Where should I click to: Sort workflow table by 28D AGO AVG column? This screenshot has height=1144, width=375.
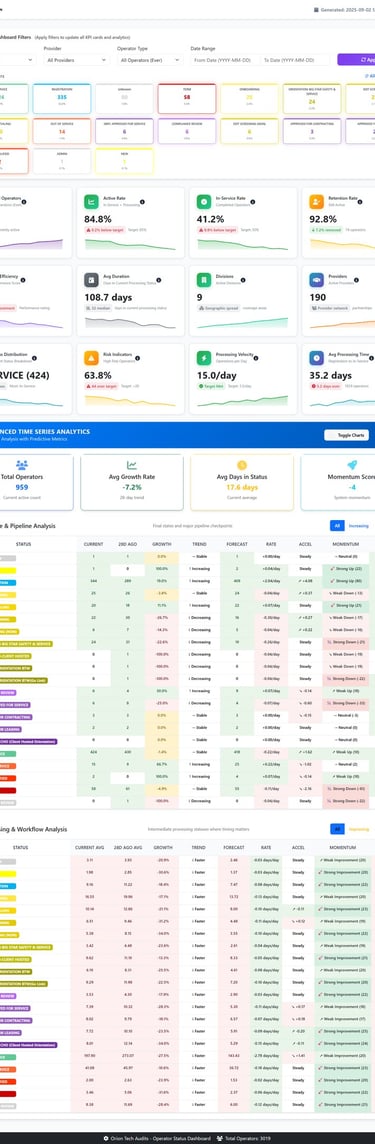(128, 847)
